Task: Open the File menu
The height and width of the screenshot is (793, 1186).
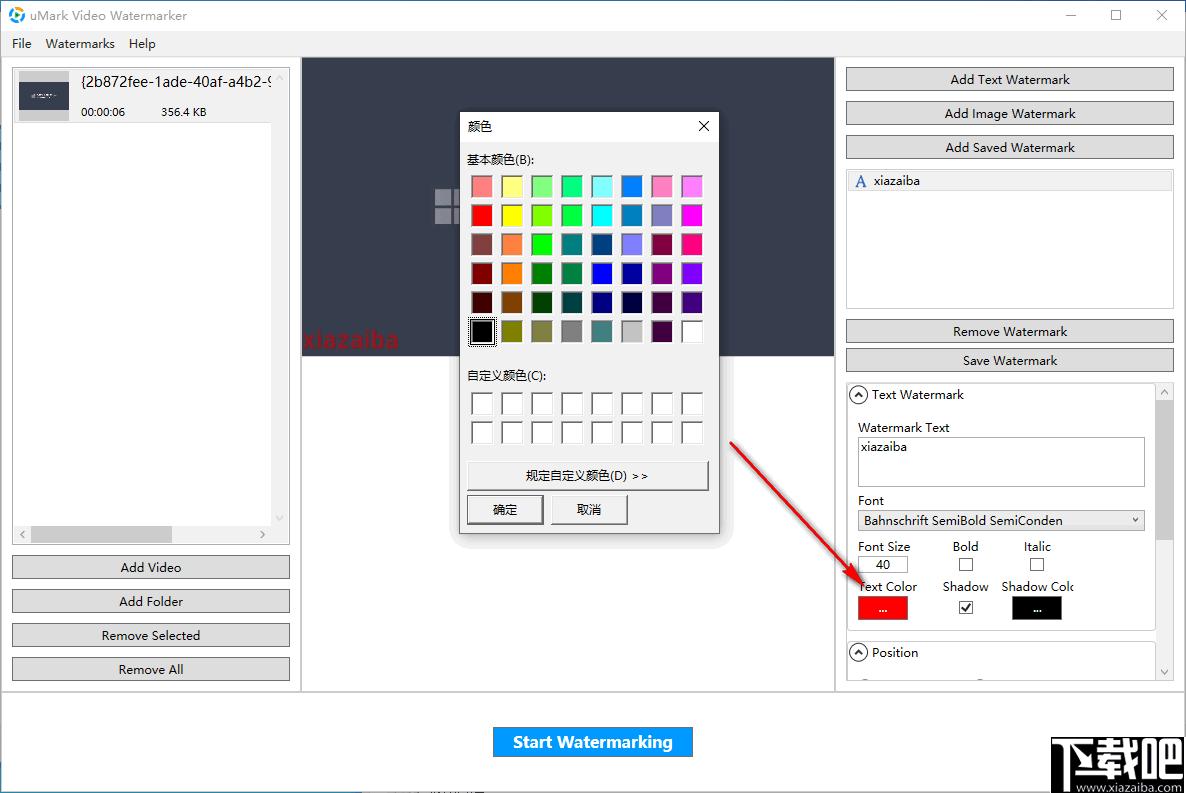Action: [x=22, y=44]
